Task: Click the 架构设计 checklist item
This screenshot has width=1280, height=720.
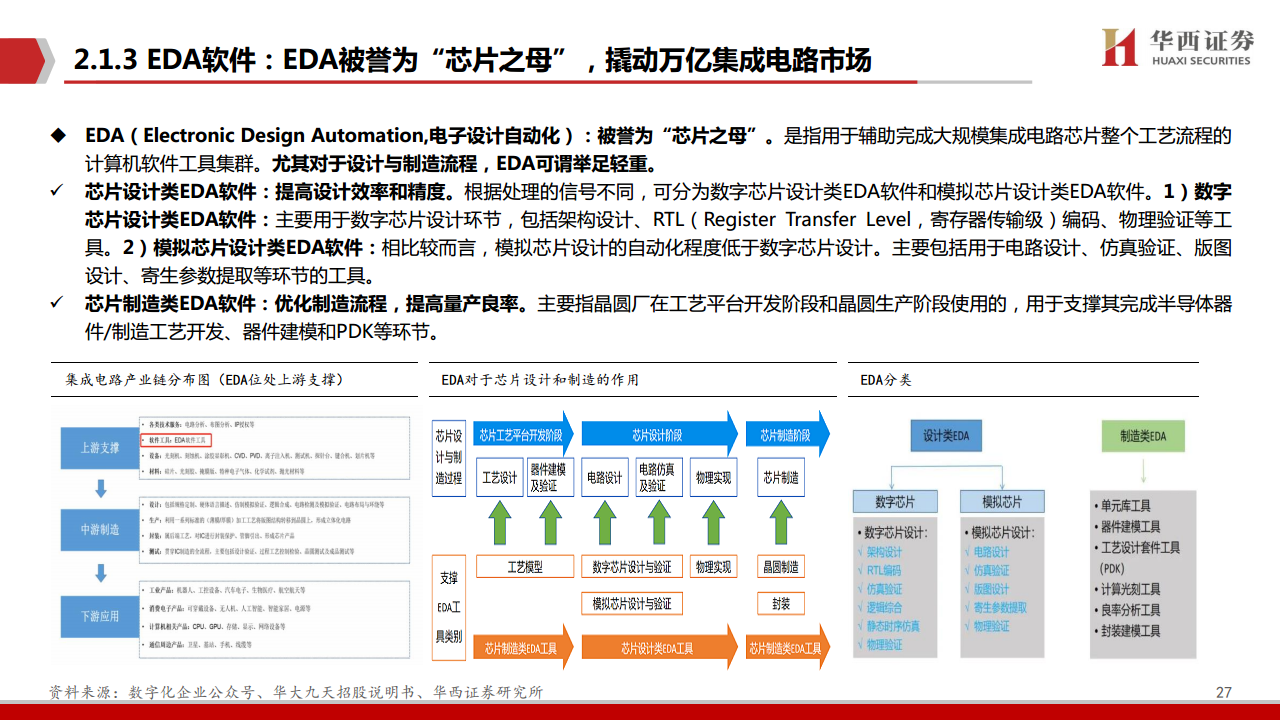Action: click(x=880, y=552)
